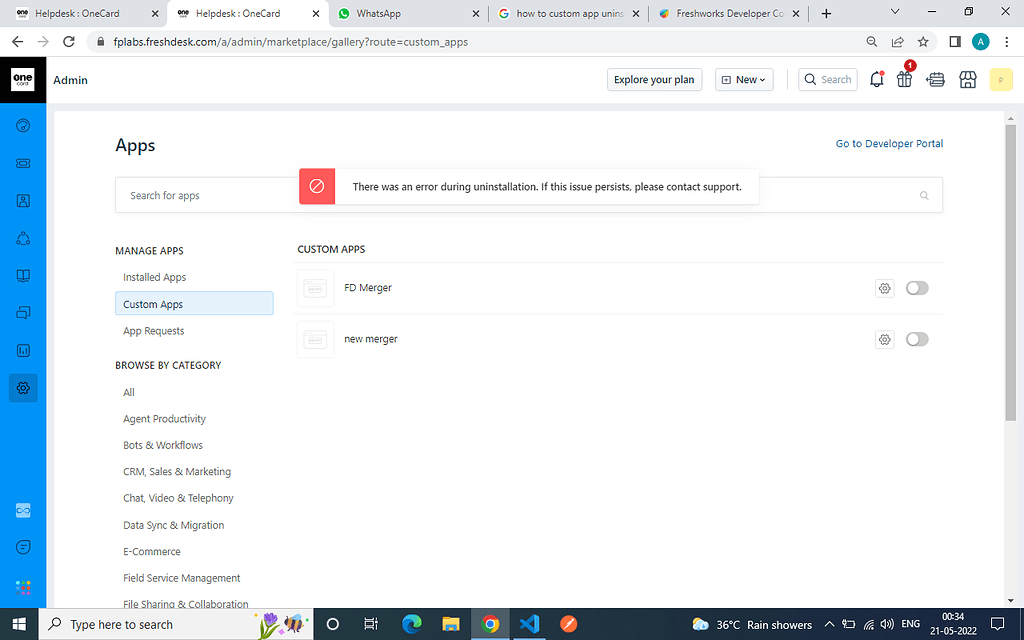
Task: Open the What's New gift icon
Action: point(904,79)
